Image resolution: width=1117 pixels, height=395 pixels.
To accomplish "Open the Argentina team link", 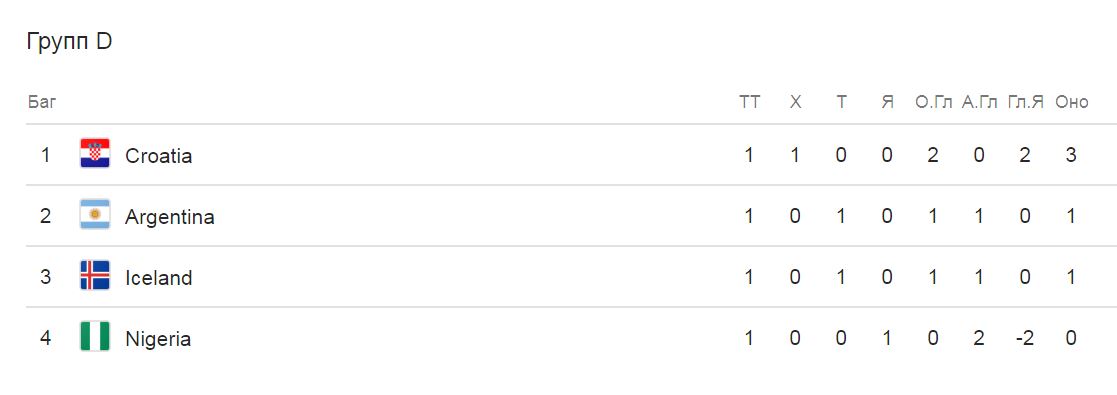I will (x=170, y=217).
